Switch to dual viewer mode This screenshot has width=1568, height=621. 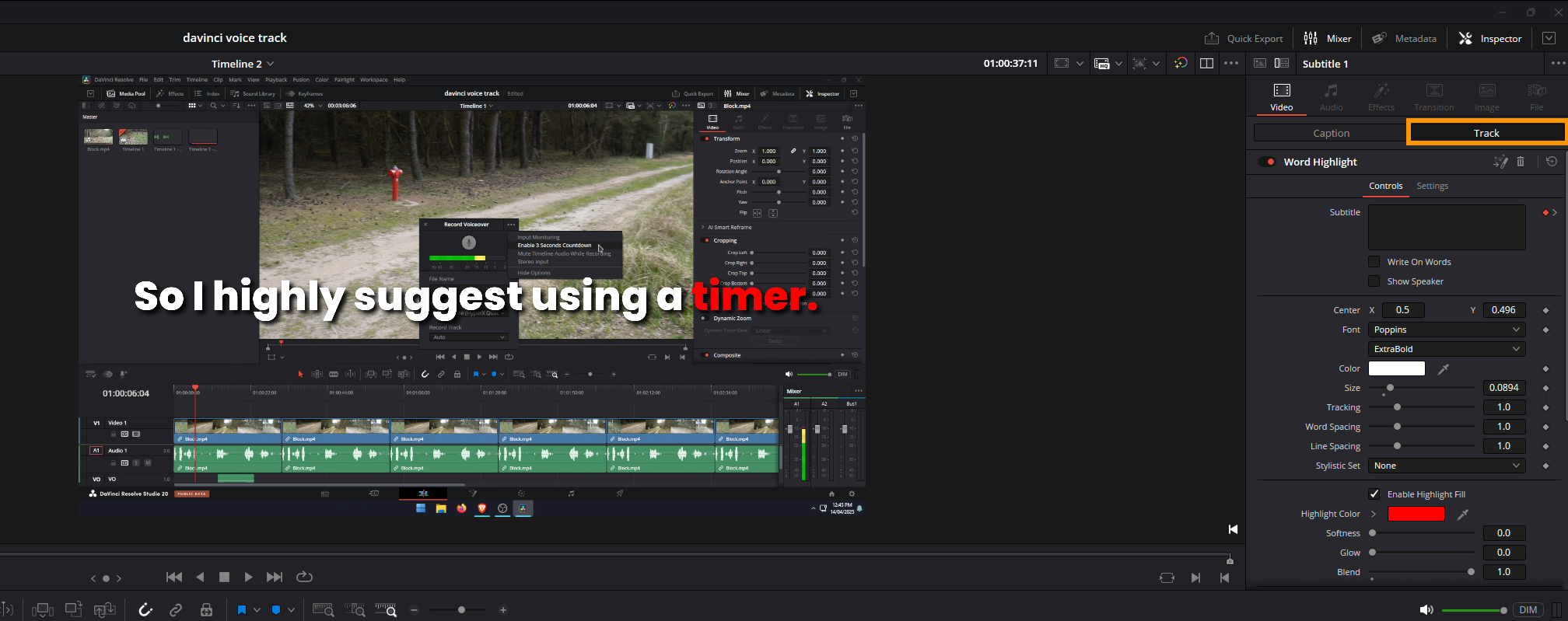[x=1206, y=64]
